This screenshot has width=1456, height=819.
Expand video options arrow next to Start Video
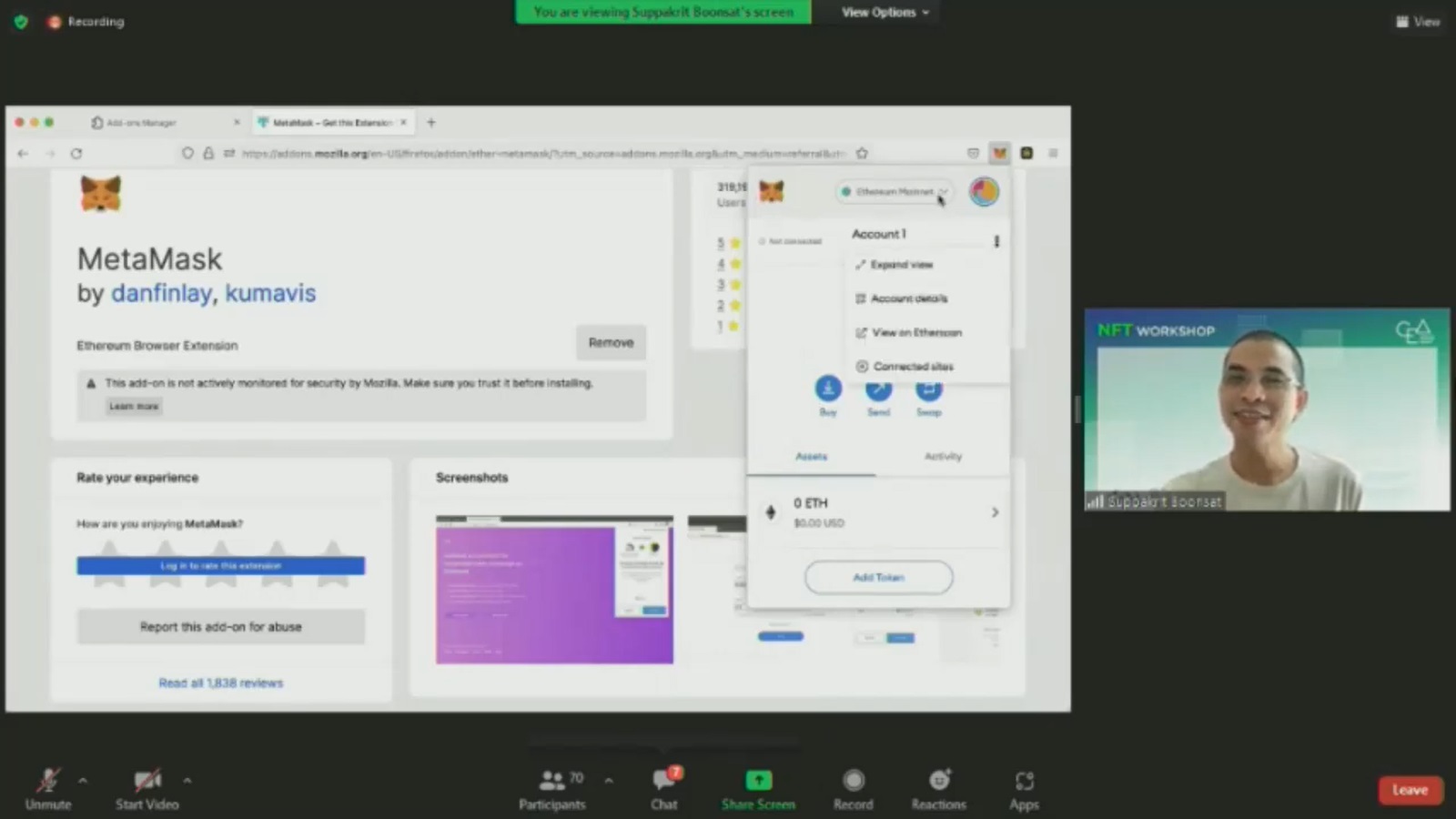[187, 781]
